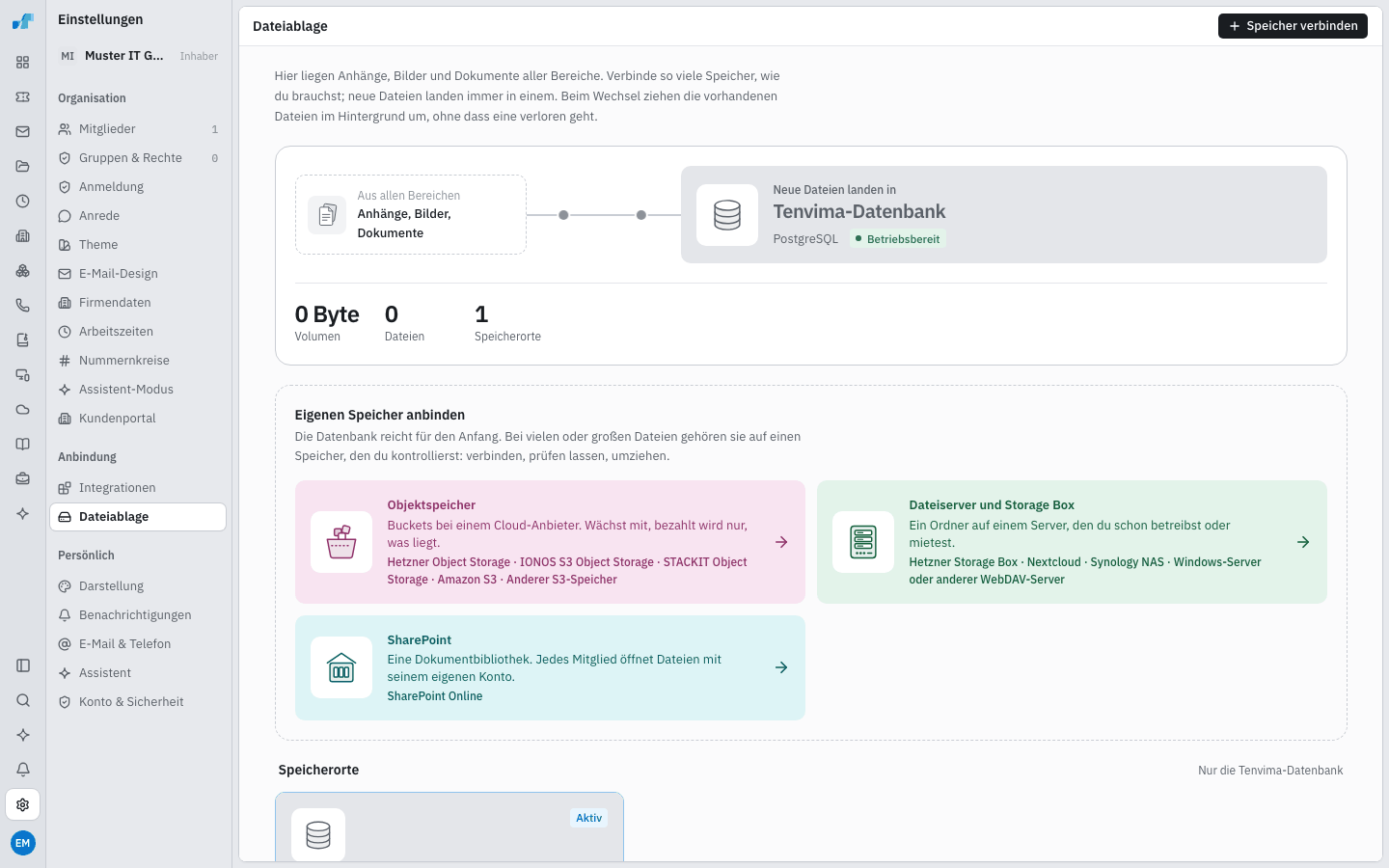Open Firmendaten in the sidebar
This screenshot has height=868, width=1389.
(138, 303)
